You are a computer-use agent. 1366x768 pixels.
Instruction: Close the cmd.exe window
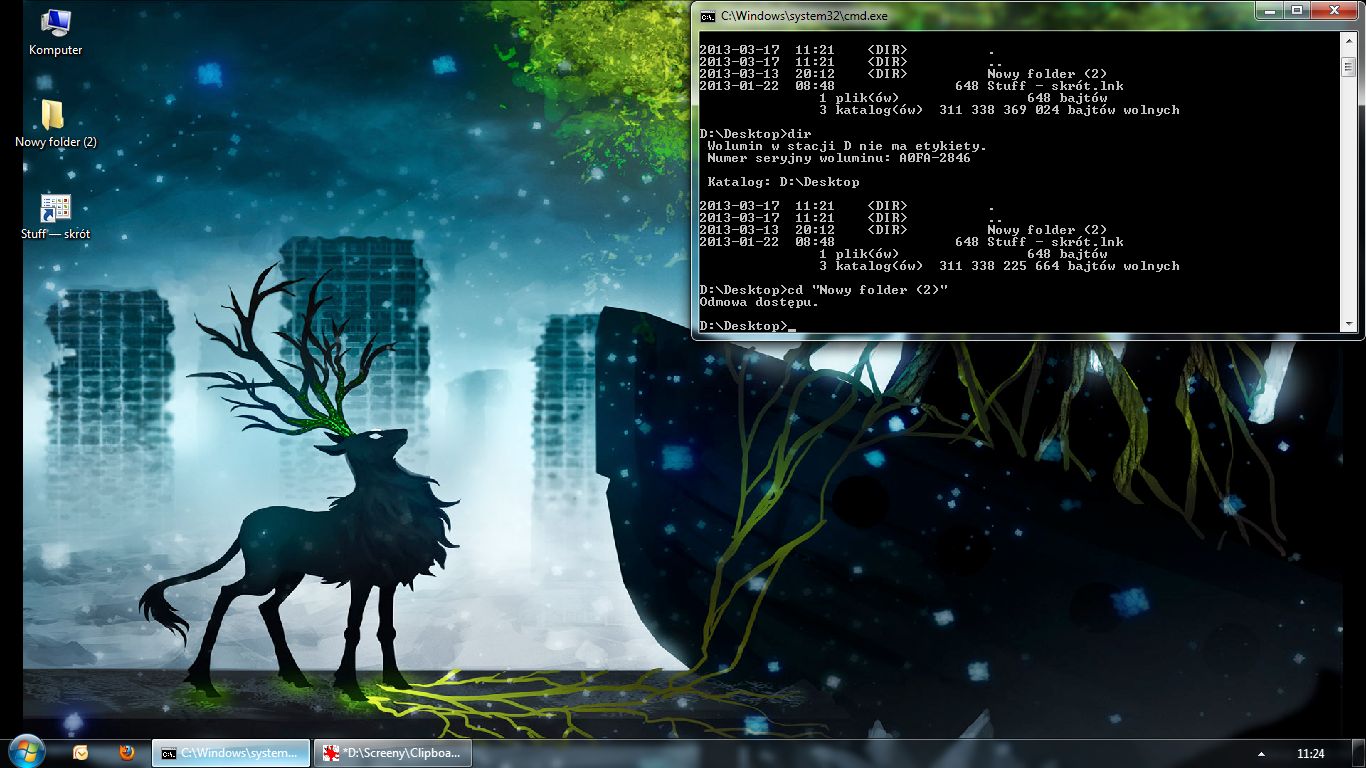tap(1335, 10)
